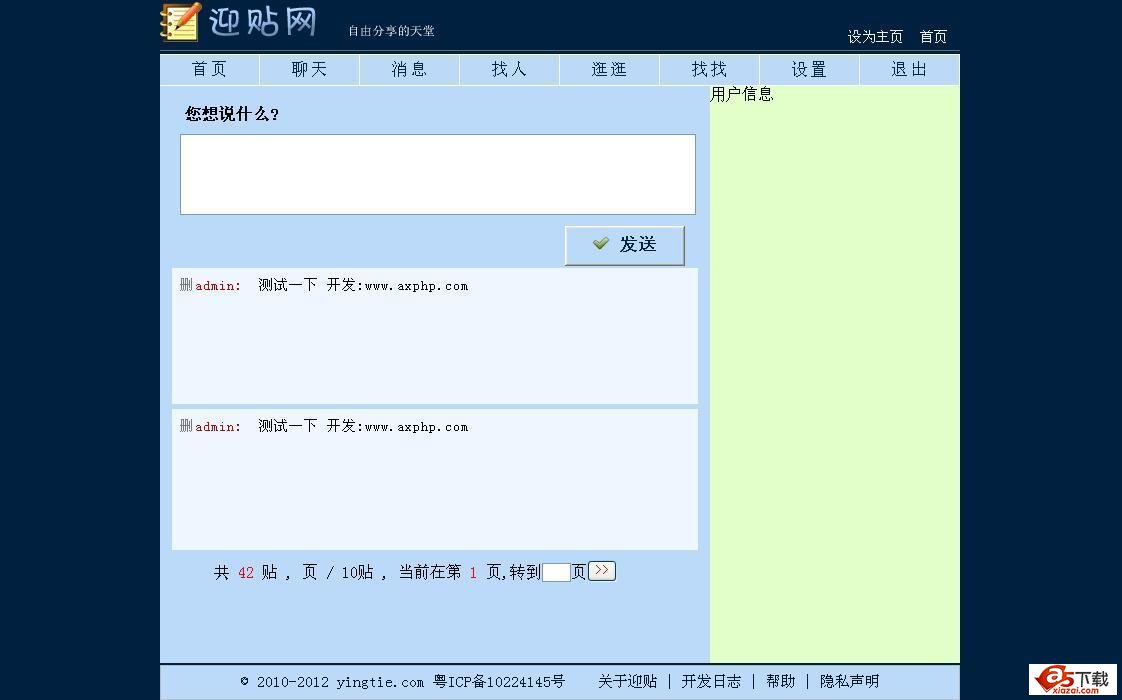Click the 隐私声明 footer link
Screen dimensions: 1122x700
[x=849, y=681]
